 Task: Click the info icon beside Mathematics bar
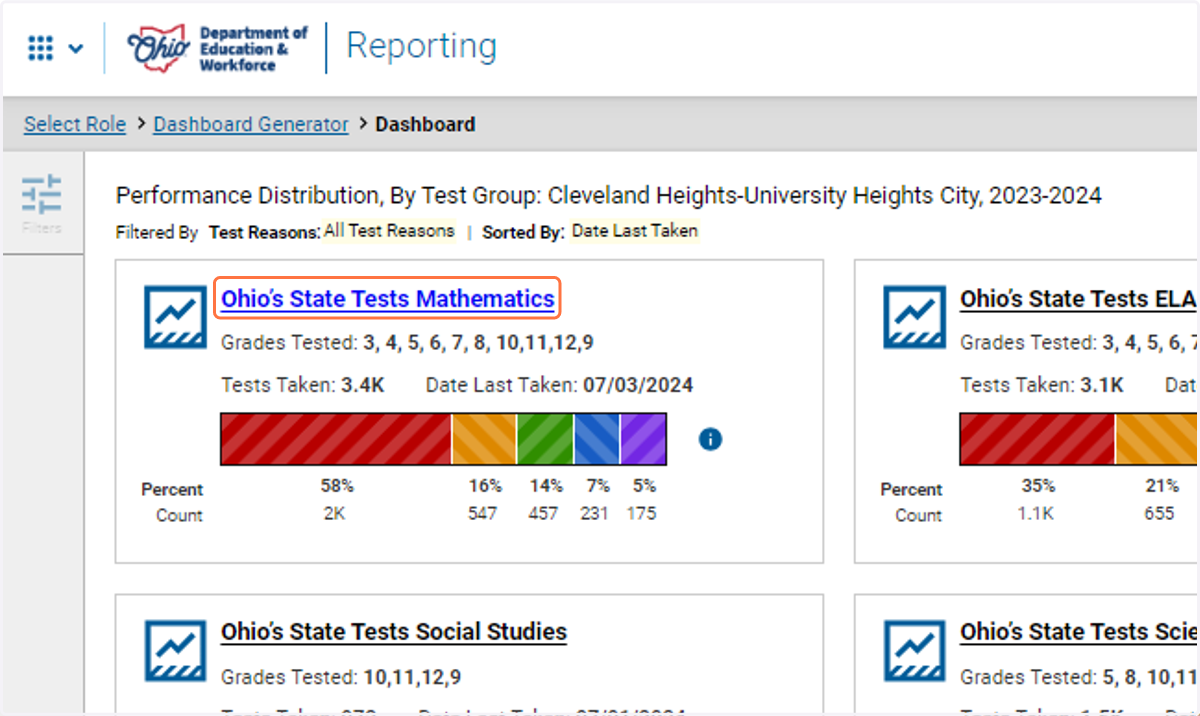[x=710, y=439]
